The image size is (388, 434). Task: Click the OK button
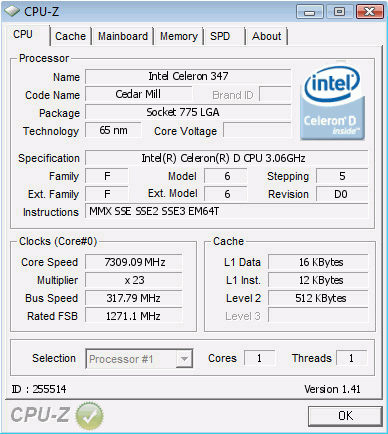click(345, 416)
